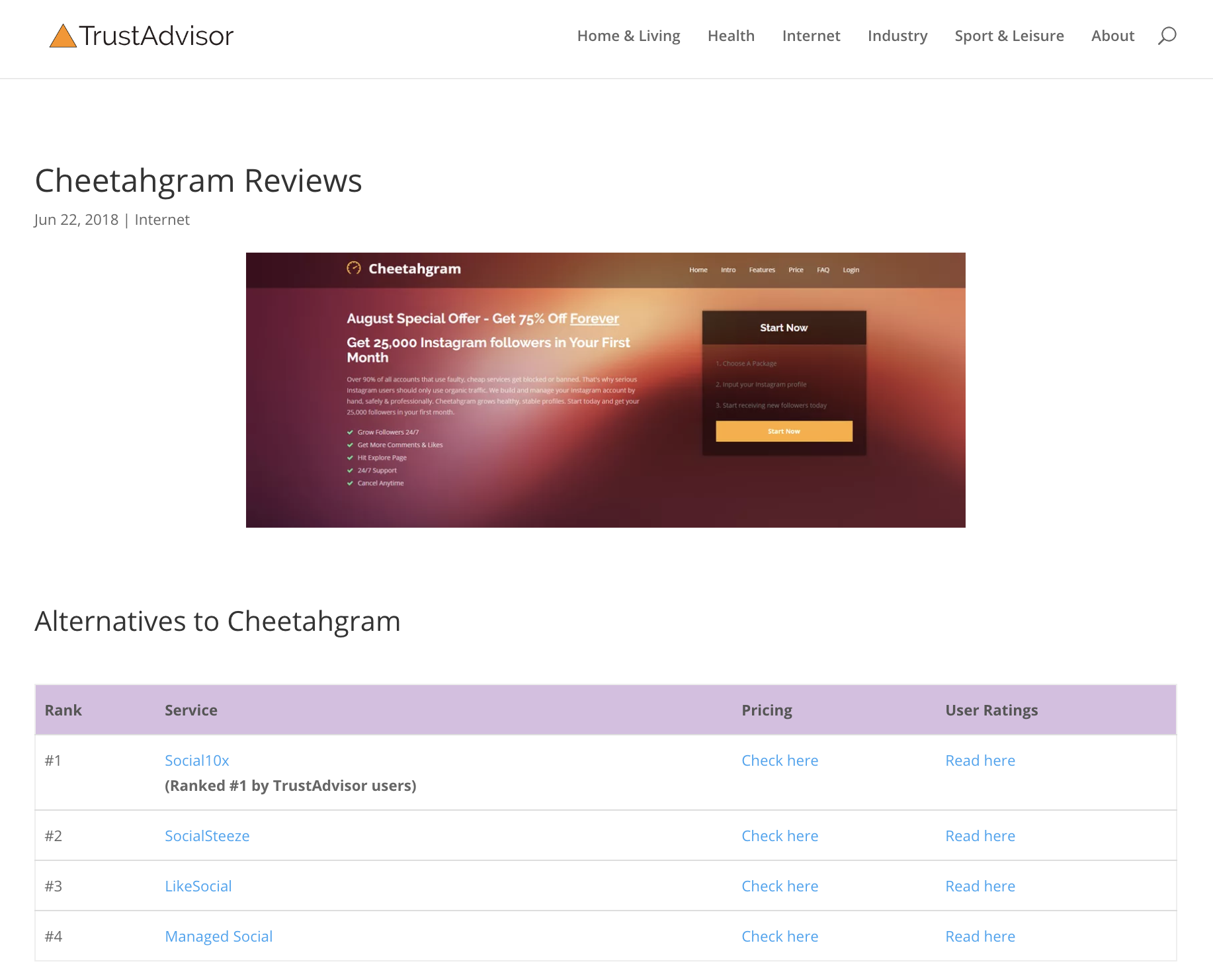The image size is (1213, 980).
Task: Open the LikeSocial service link
Action: click(198, 886)
